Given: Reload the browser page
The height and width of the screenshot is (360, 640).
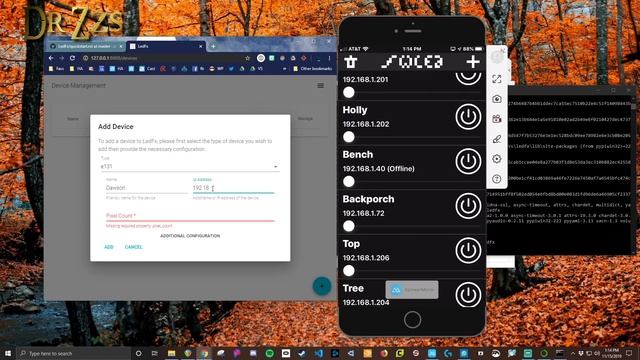Looking at the screenshot, I should pyautogui.click(x=72, y=58).
